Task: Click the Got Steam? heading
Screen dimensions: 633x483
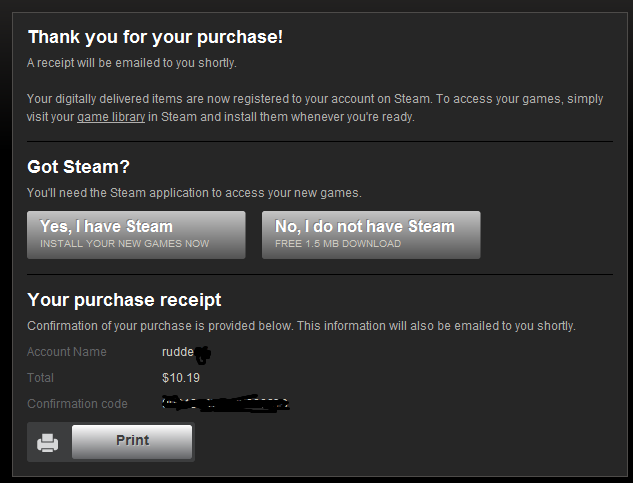Action: (78, 167)
